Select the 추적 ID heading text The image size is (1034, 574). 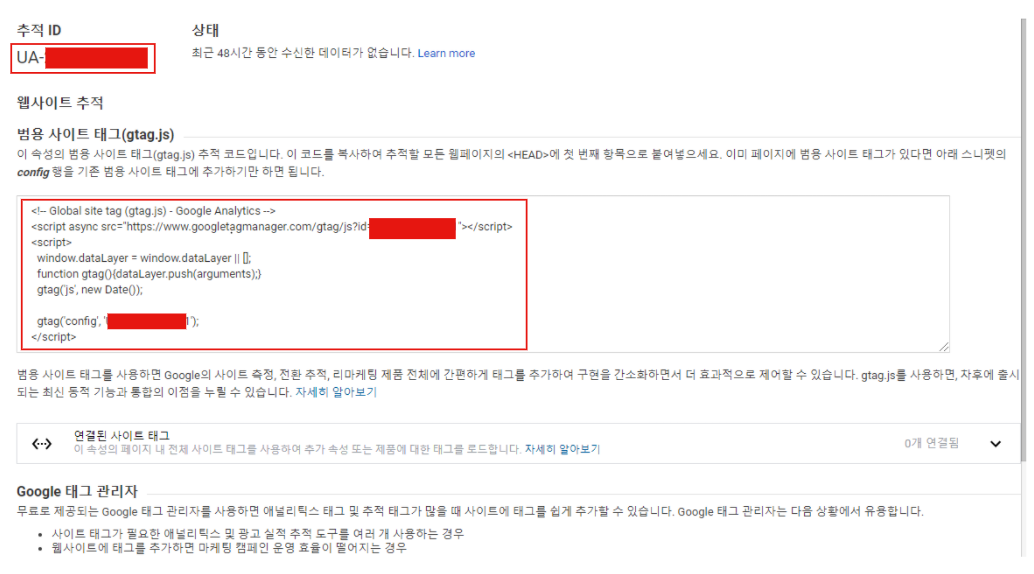(x=39, y=30)
